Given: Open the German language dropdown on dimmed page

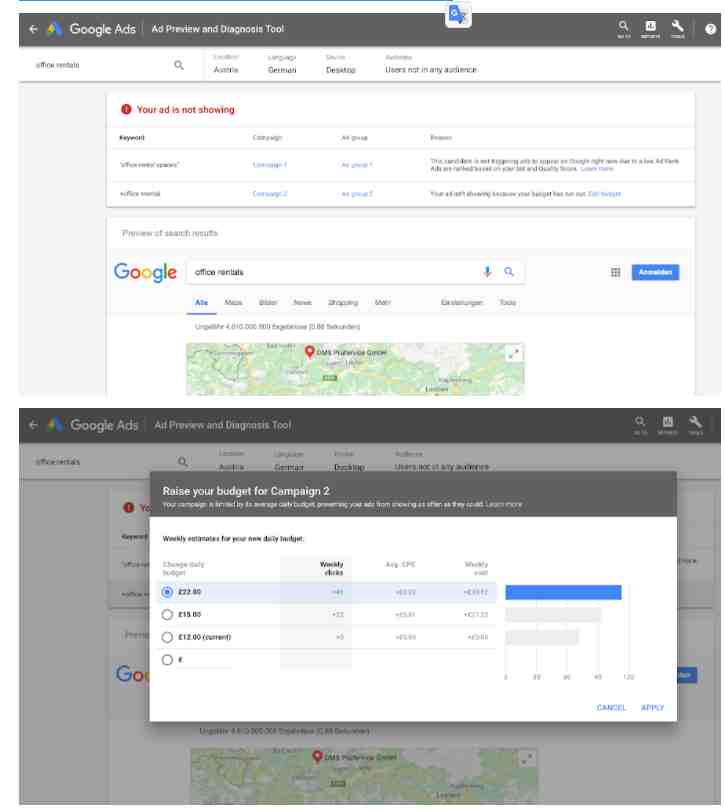Looking at the screenshot, I should pos(289,461).
